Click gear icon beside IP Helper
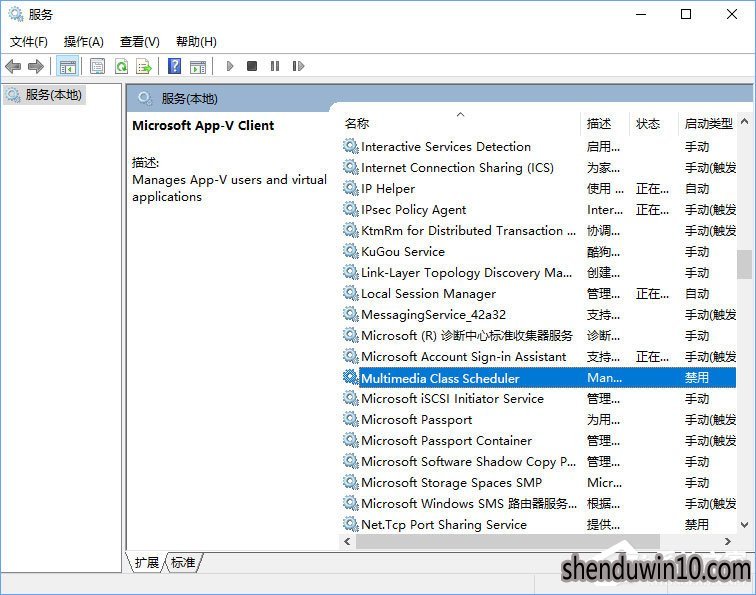Image resolution: width=756 pixels, height=595 pixels. click(x=351, y=188)
